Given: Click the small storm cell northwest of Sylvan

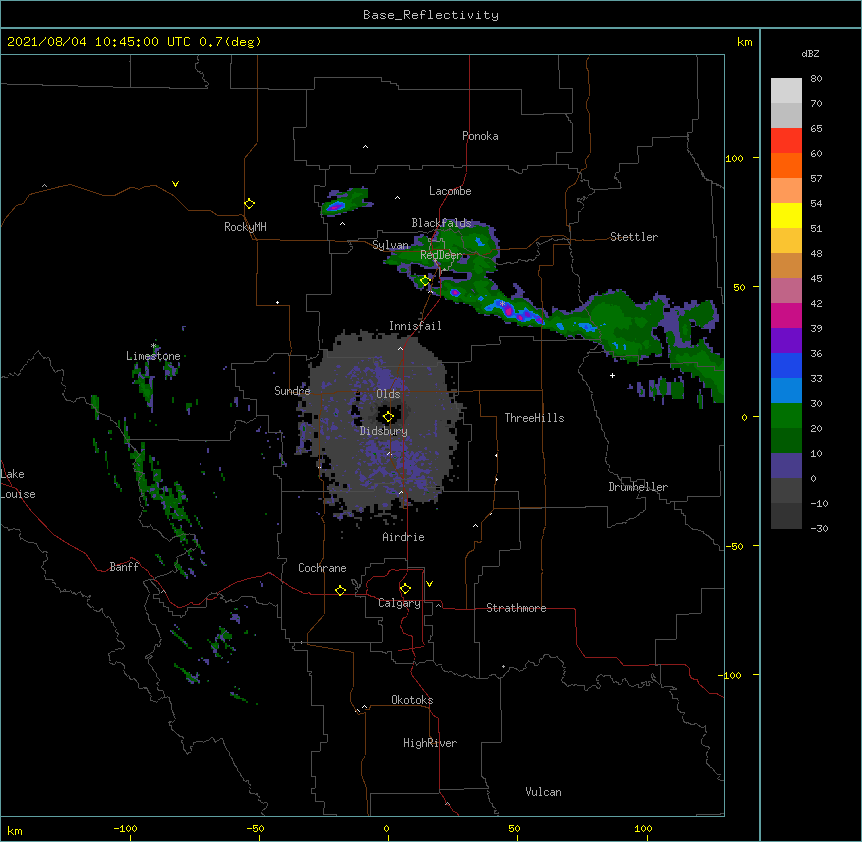Looking at the screenshot, I should coord(345,202).
